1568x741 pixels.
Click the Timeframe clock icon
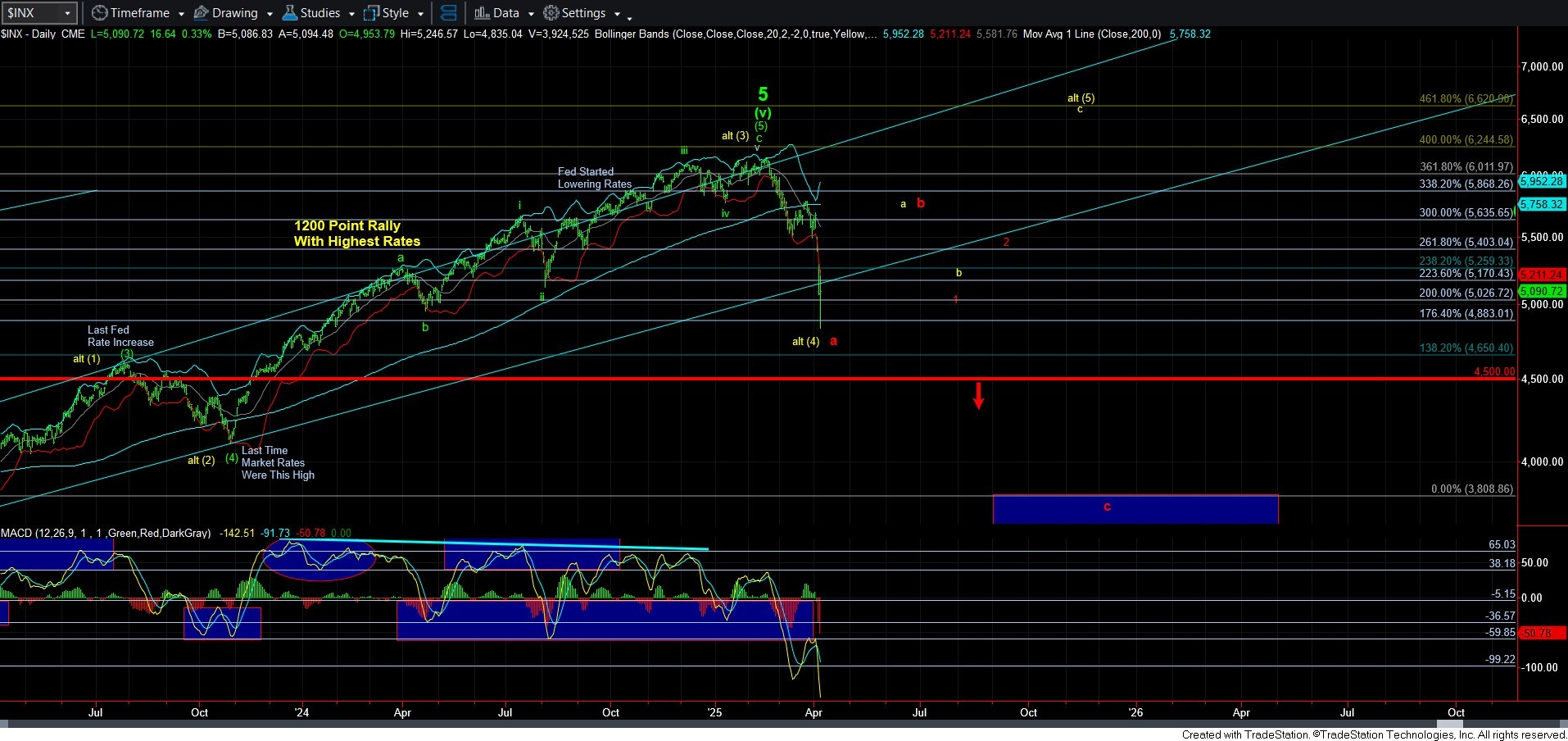tap(99, 13)
